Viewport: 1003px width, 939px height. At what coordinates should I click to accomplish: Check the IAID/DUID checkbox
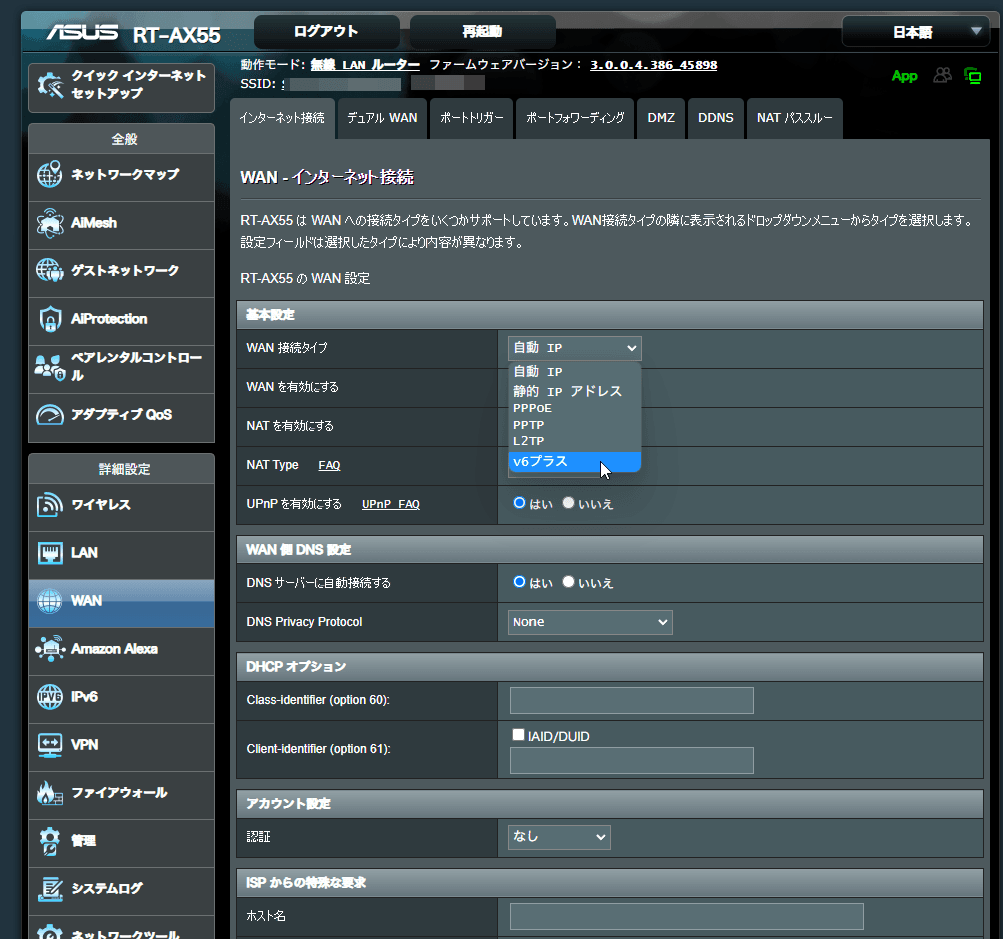pos(518,735)
